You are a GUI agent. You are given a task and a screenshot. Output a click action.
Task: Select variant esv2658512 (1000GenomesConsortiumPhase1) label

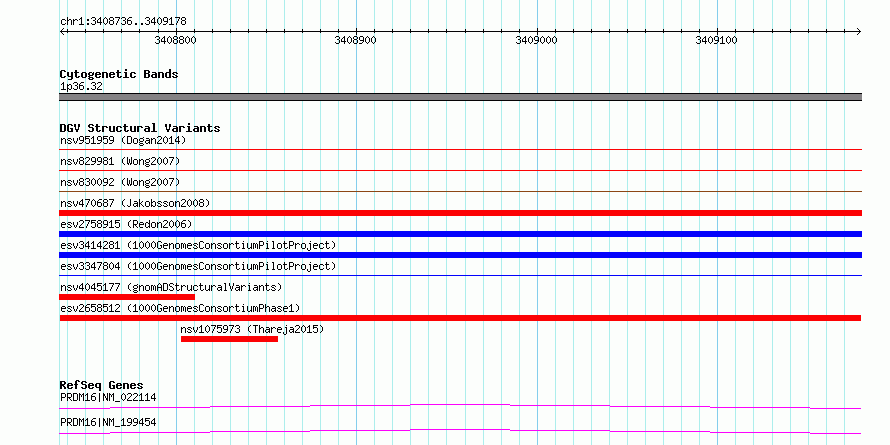[x=180, y=308]
